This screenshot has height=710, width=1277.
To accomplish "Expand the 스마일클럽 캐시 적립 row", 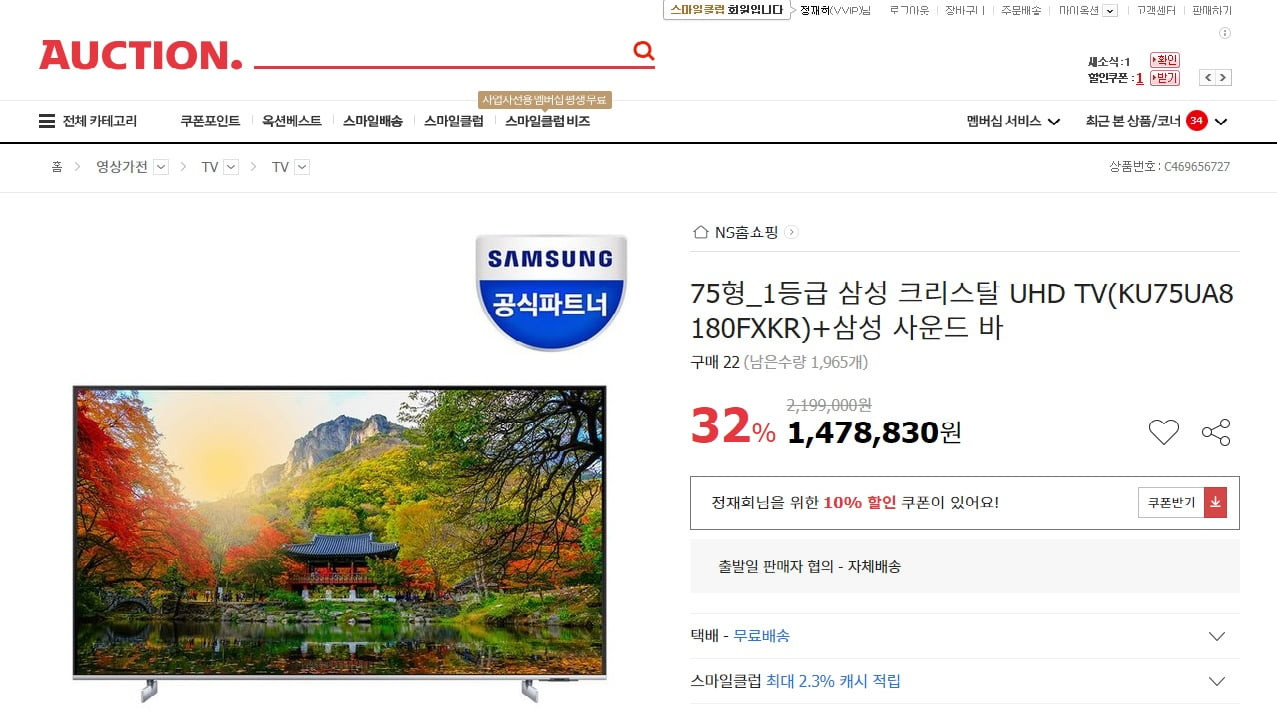I will click(965, 681).
